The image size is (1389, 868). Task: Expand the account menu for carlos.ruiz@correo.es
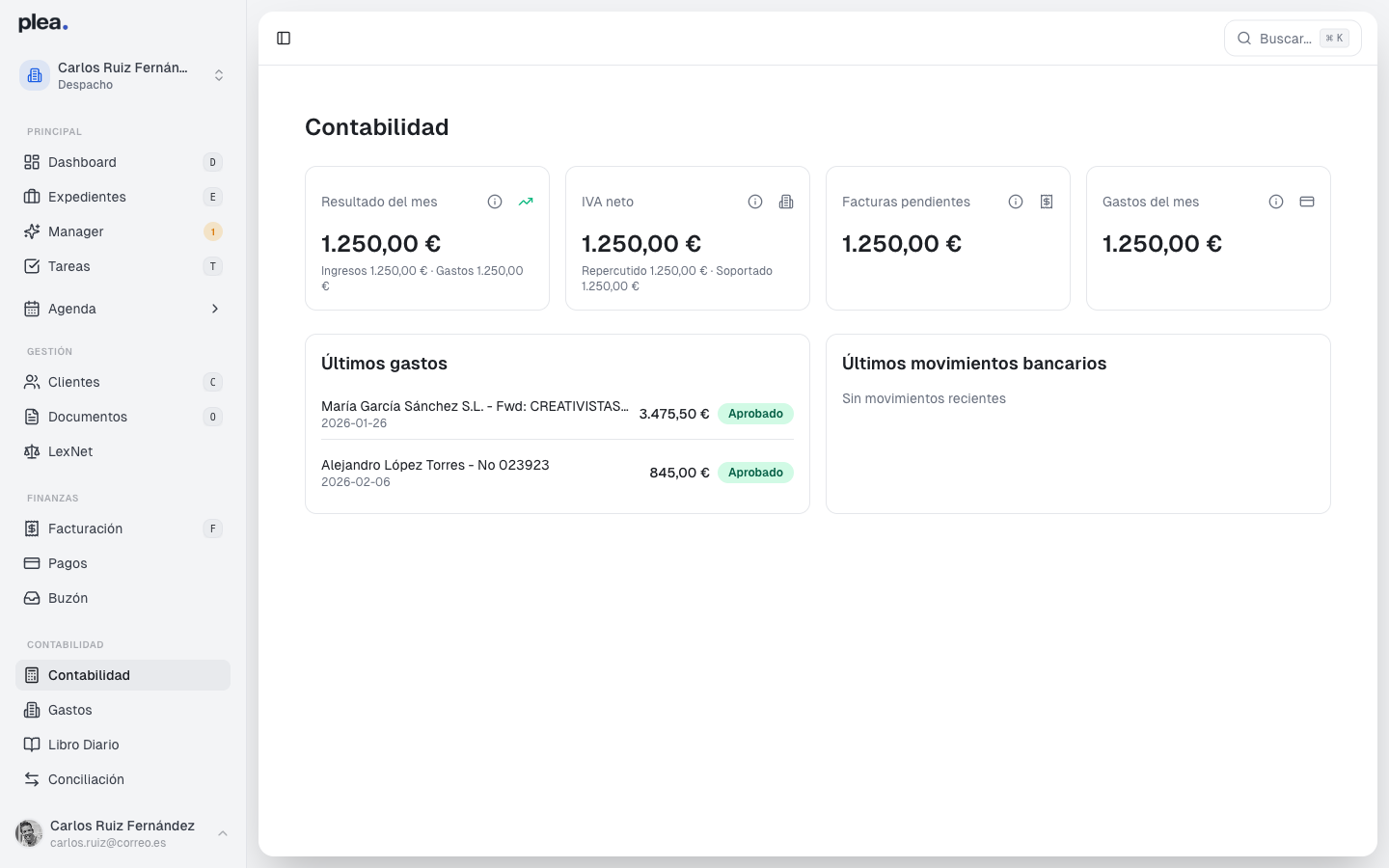pos(224,833)
